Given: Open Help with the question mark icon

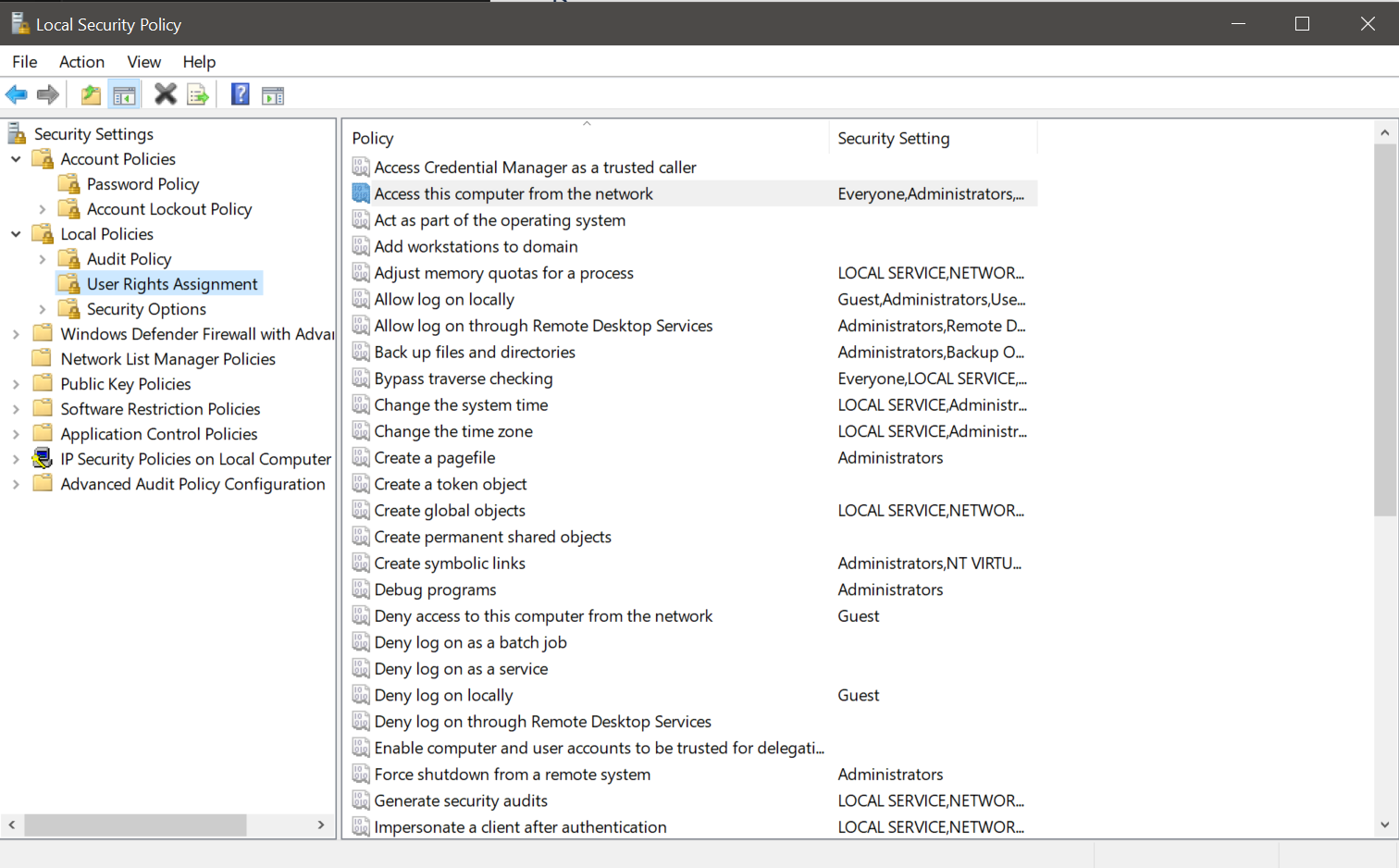Looking at the screenshot, I should tap(240, 94).
